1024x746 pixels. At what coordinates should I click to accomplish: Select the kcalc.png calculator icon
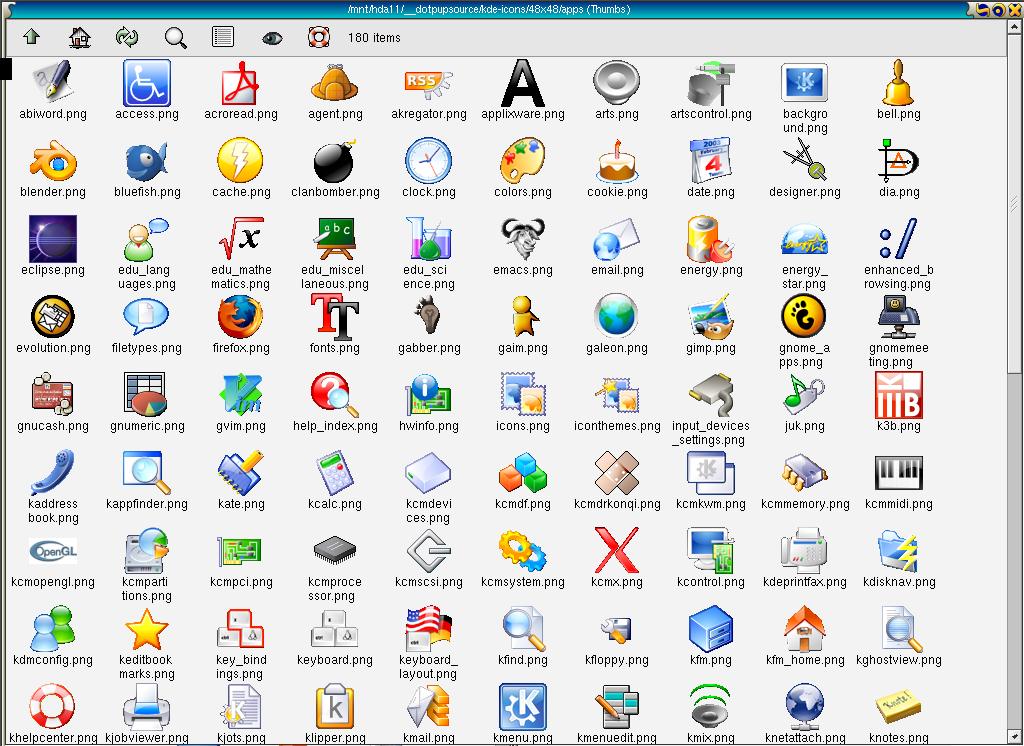(335, 472)
